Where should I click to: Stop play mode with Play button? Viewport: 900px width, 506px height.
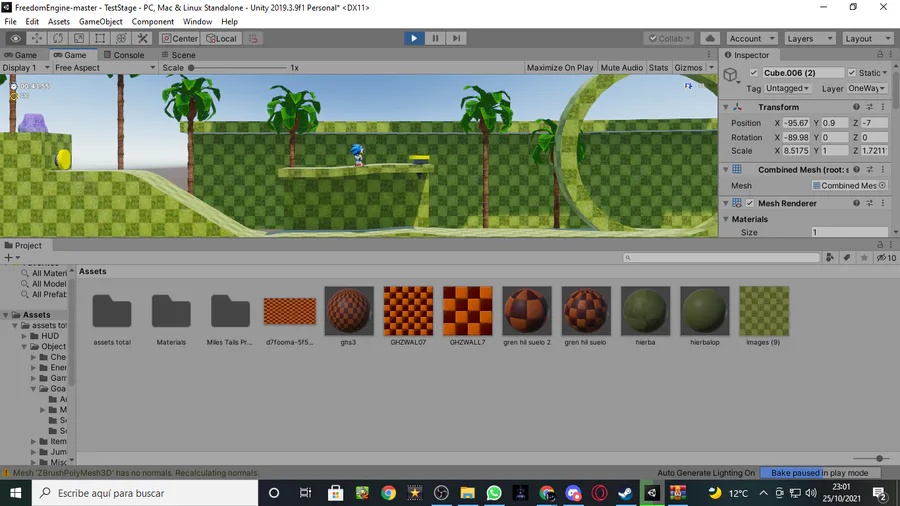pos(414,38)
